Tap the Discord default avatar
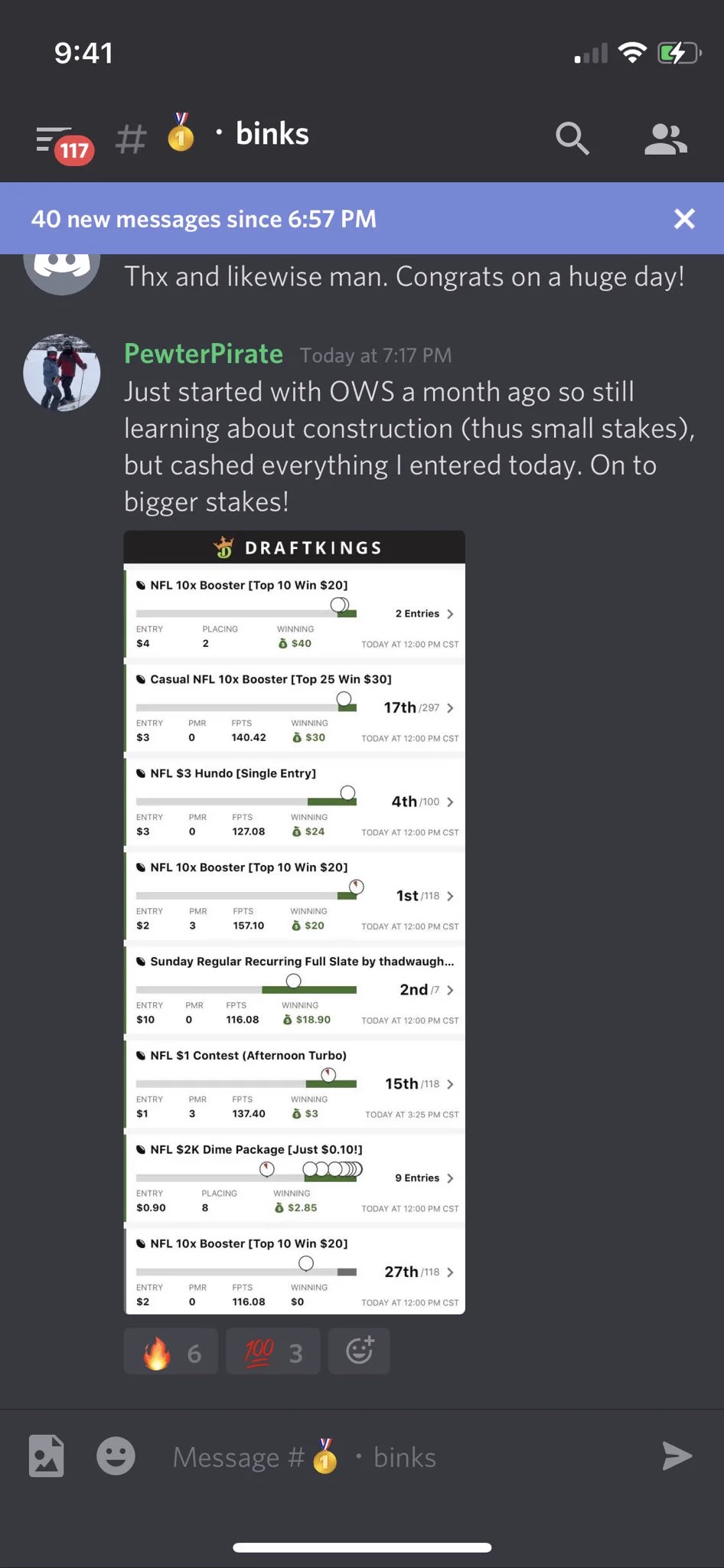The height and width of the screenshot is (1568, 724). tap(62, 268)
